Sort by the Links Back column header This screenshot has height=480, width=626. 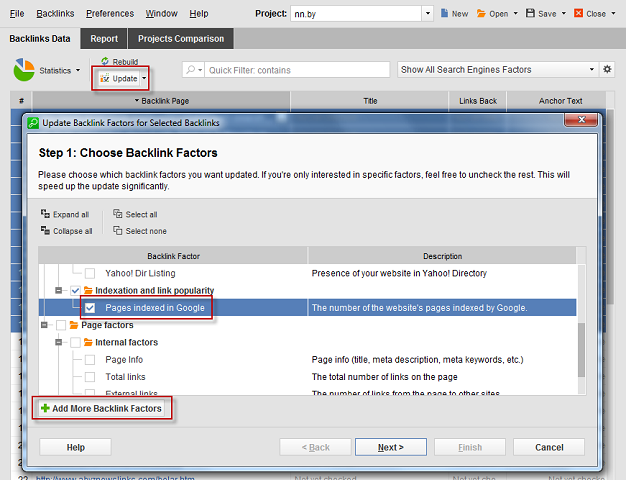pos(478,101)
